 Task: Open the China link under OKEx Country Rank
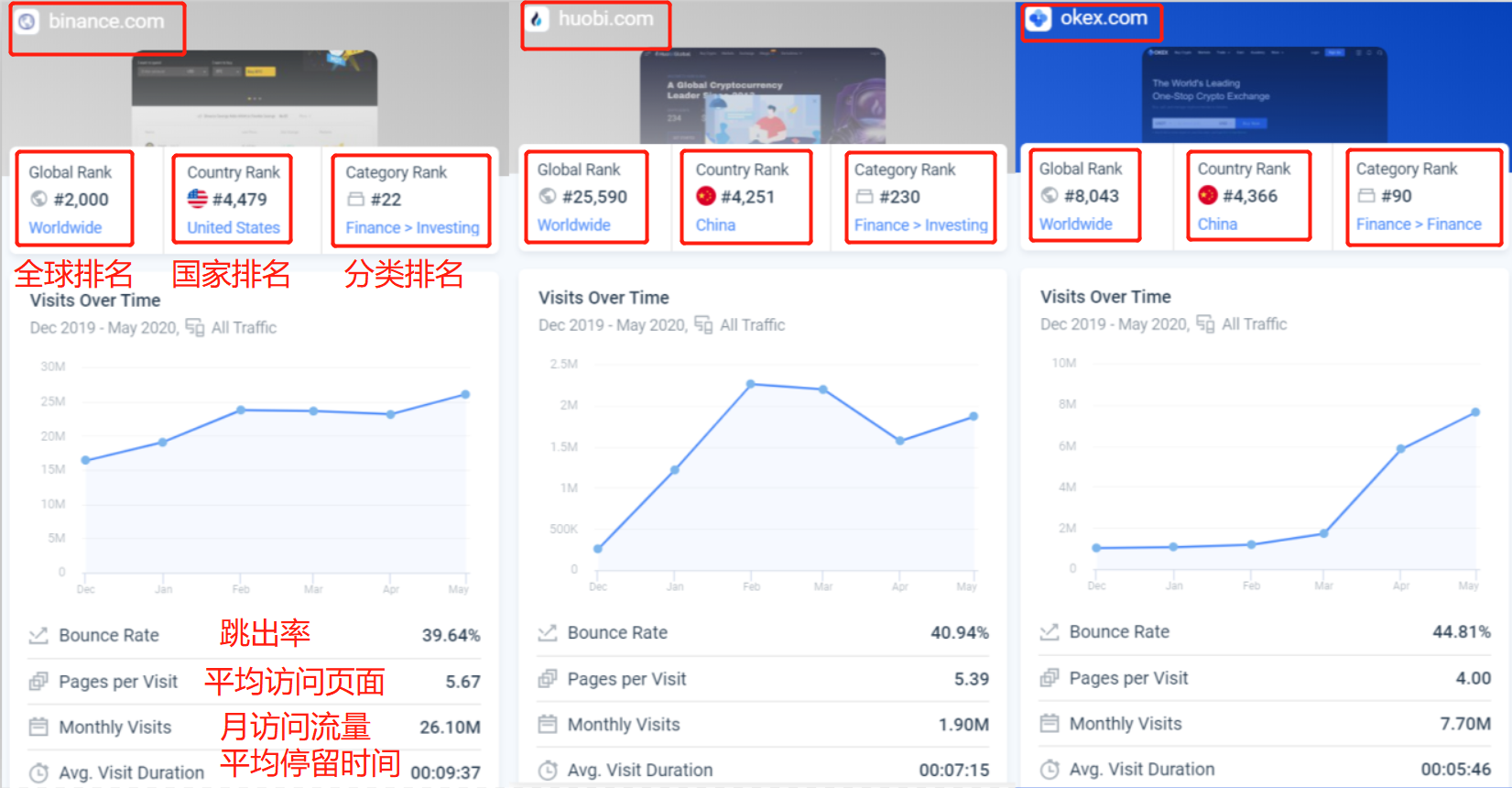coord(1217,224)
